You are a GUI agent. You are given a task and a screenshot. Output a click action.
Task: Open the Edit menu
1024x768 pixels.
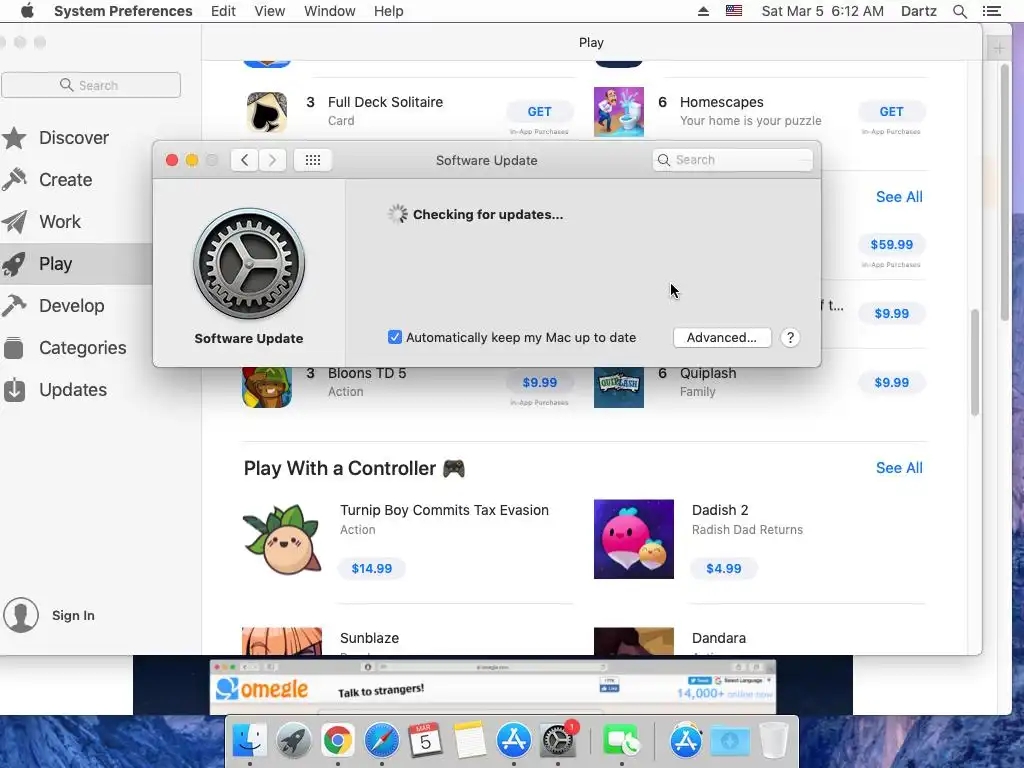coord(223,11)
